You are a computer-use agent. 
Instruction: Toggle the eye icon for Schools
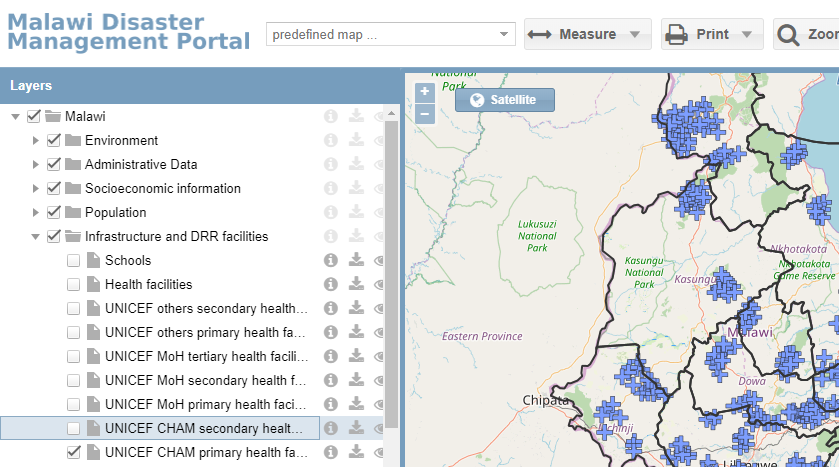pos(379,261)
